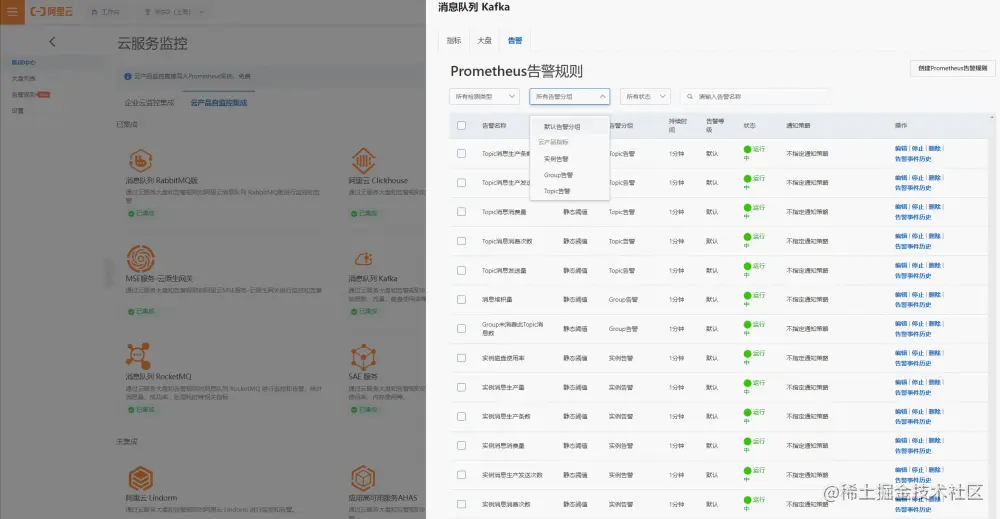
Task: Check the 实例消息生产条数 row checkbox
Action: pos(461,416)
